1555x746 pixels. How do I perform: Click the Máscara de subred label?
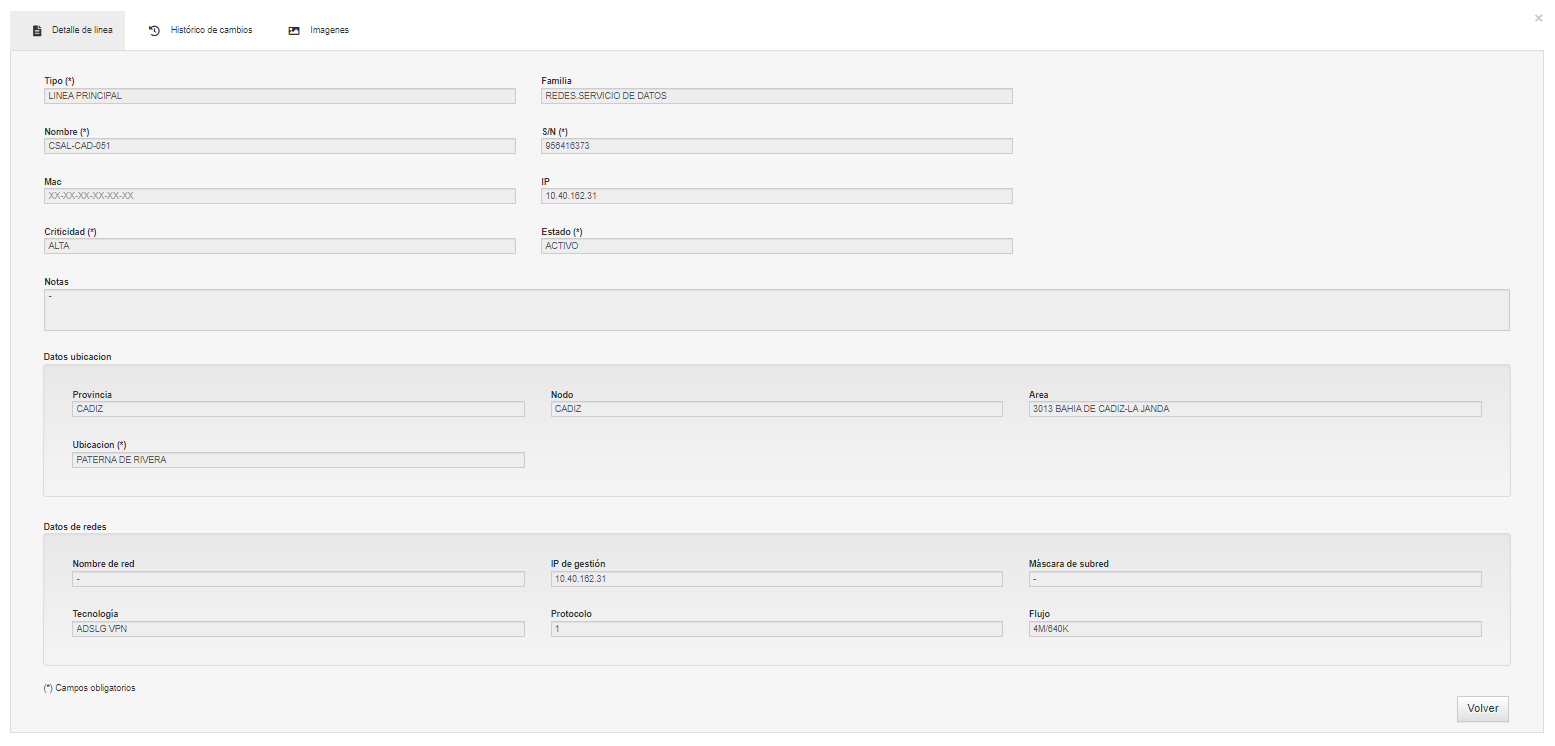1069,564
